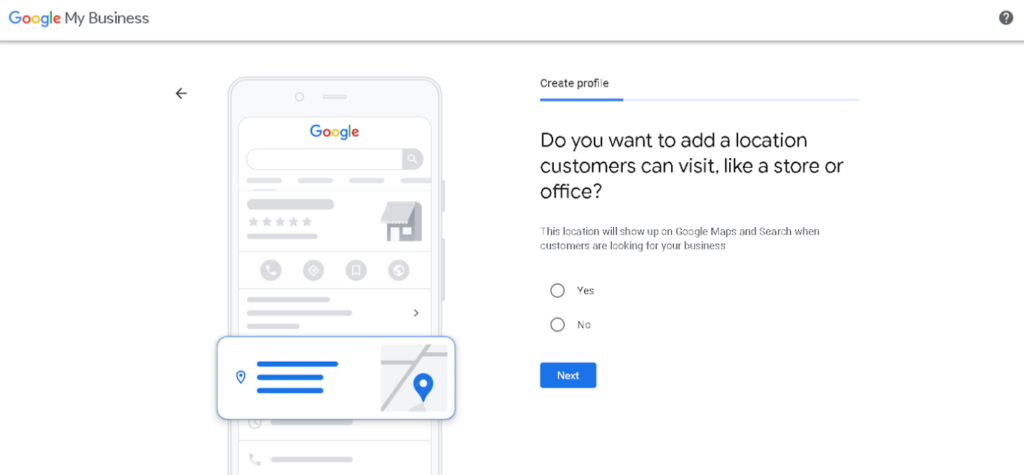This screenshot has width=1024, height=475.
Task: Click the search magnifier in phone illustration
Action: tap(412, 159)
